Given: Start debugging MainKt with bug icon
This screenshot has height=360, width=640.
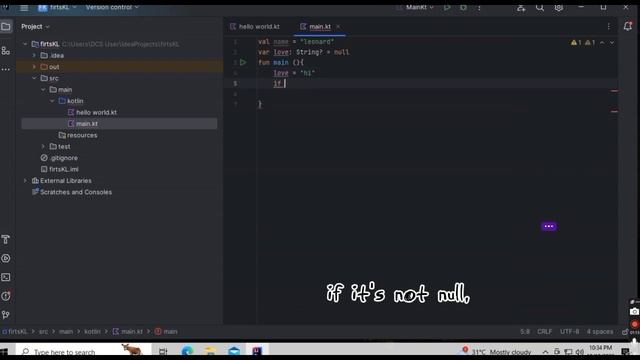Looking at the screenshot, I should 463,7.
